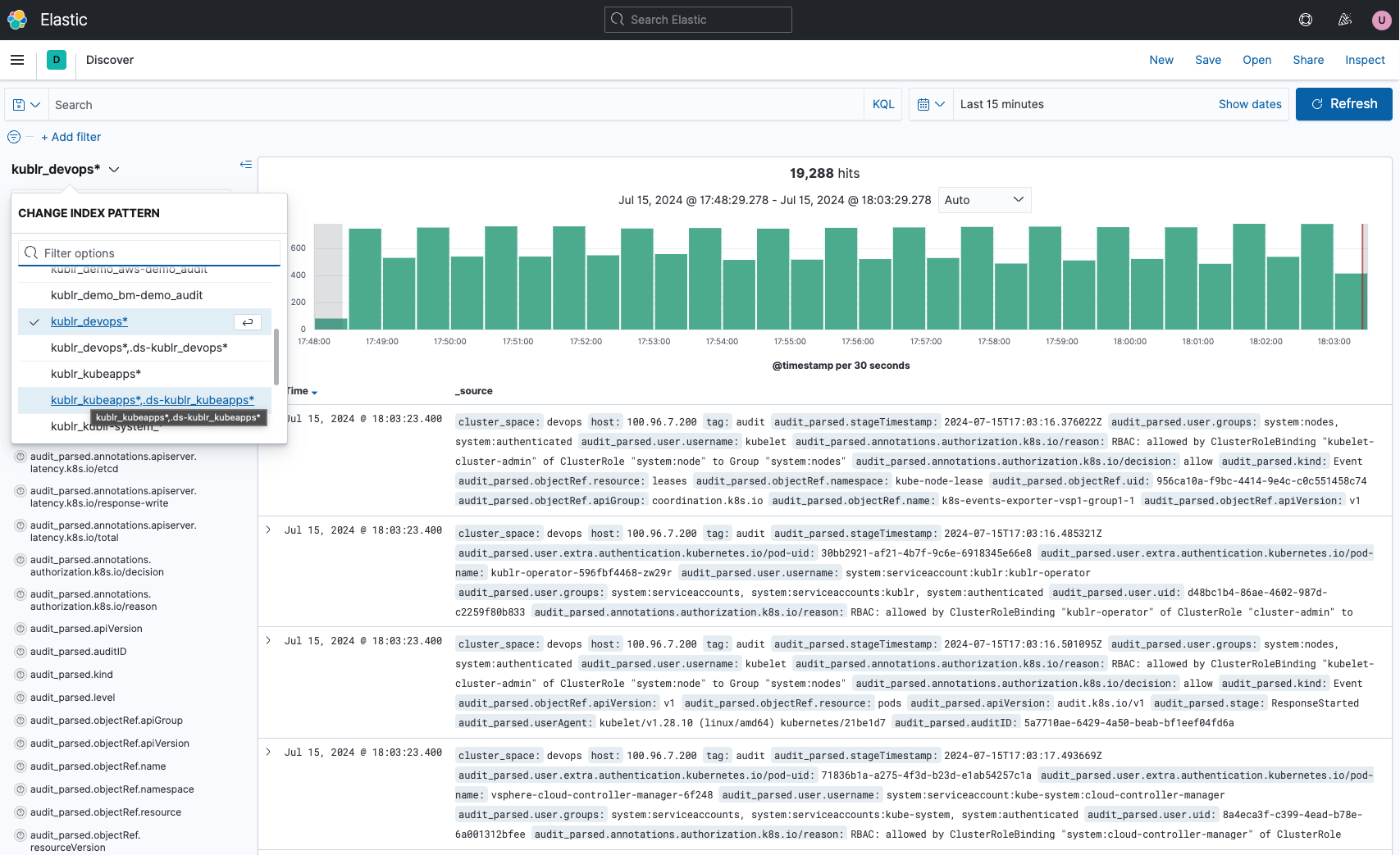The width and height of the screenshot is (1400, 855).
Task: Open the filter options circle icon
Action: (x=14, y=137)
